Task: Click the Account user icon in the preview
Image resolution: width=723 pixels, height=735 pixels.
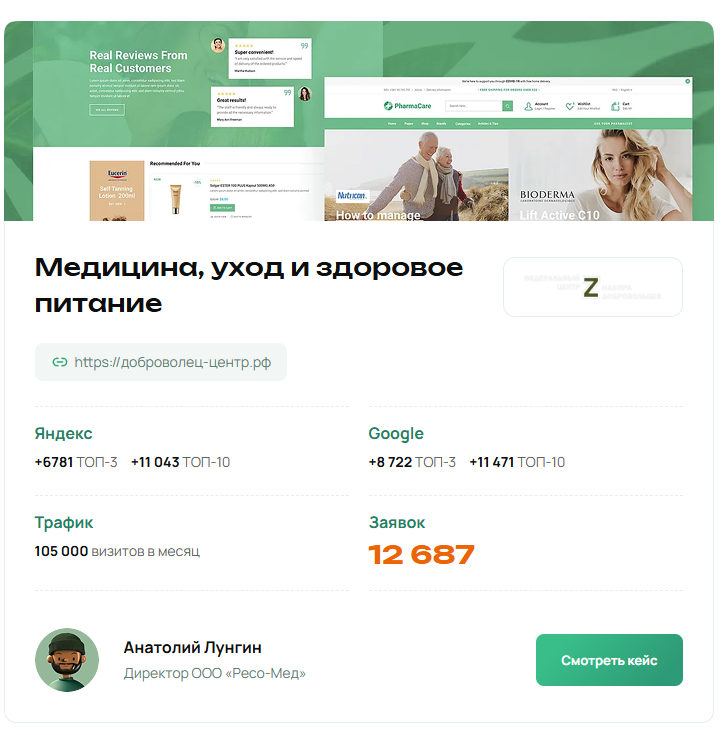Action: tap(528, 106)
